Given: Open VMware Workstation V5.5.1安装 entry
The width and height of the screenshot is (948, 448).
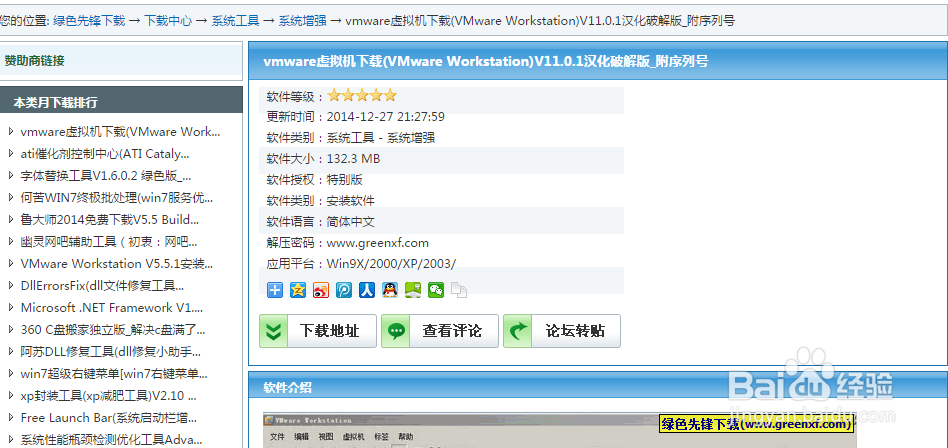Looking at the screenshot, I should coord(117,264).
